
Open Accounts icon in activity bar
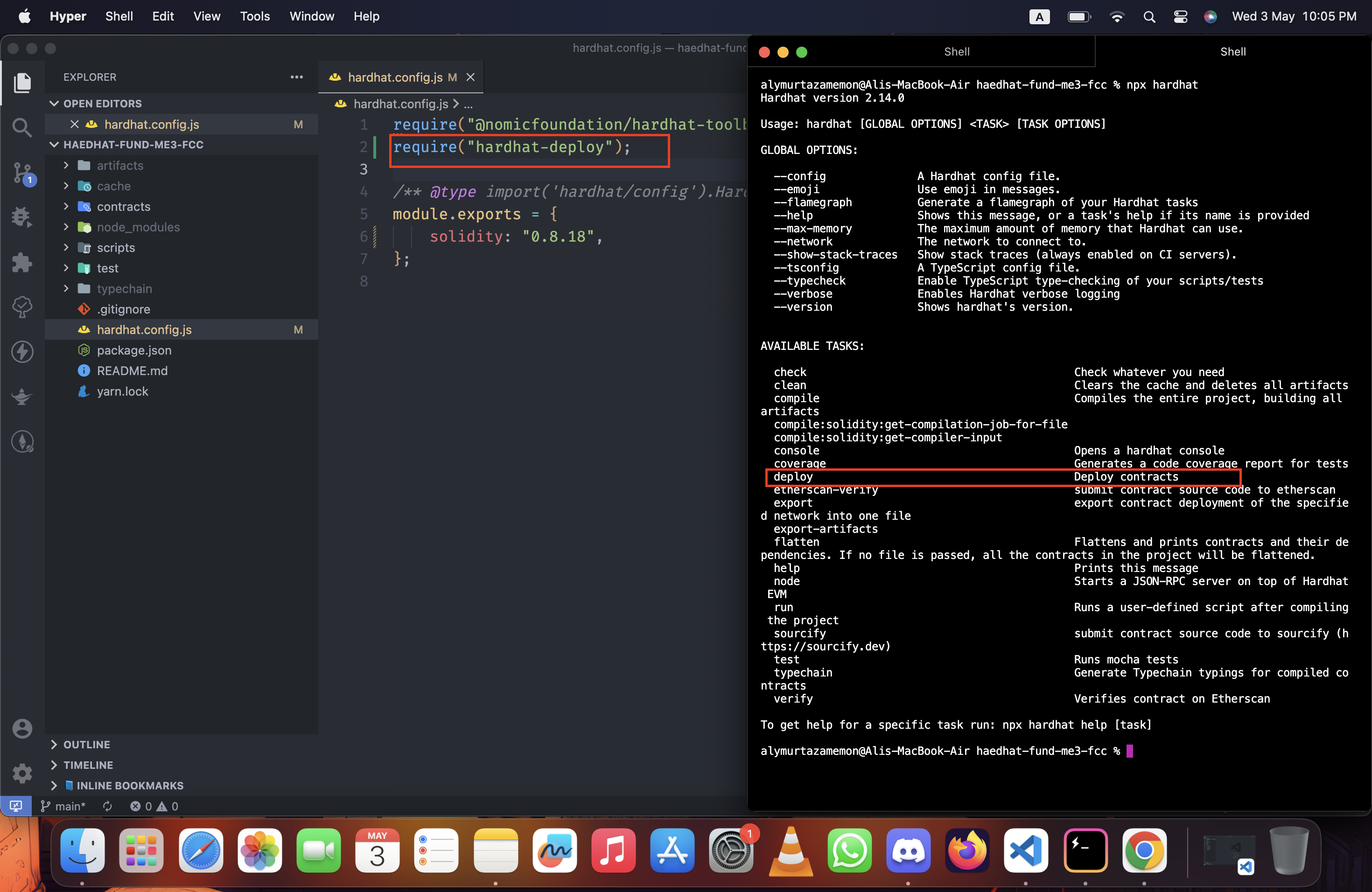(x=22, y=728)
